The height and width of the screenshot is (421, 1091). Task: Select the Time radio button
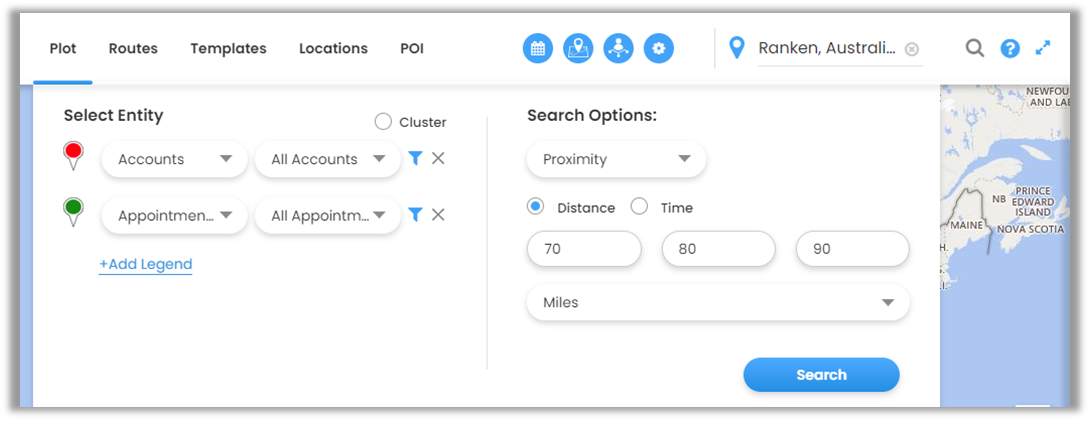tap(639, 207)
